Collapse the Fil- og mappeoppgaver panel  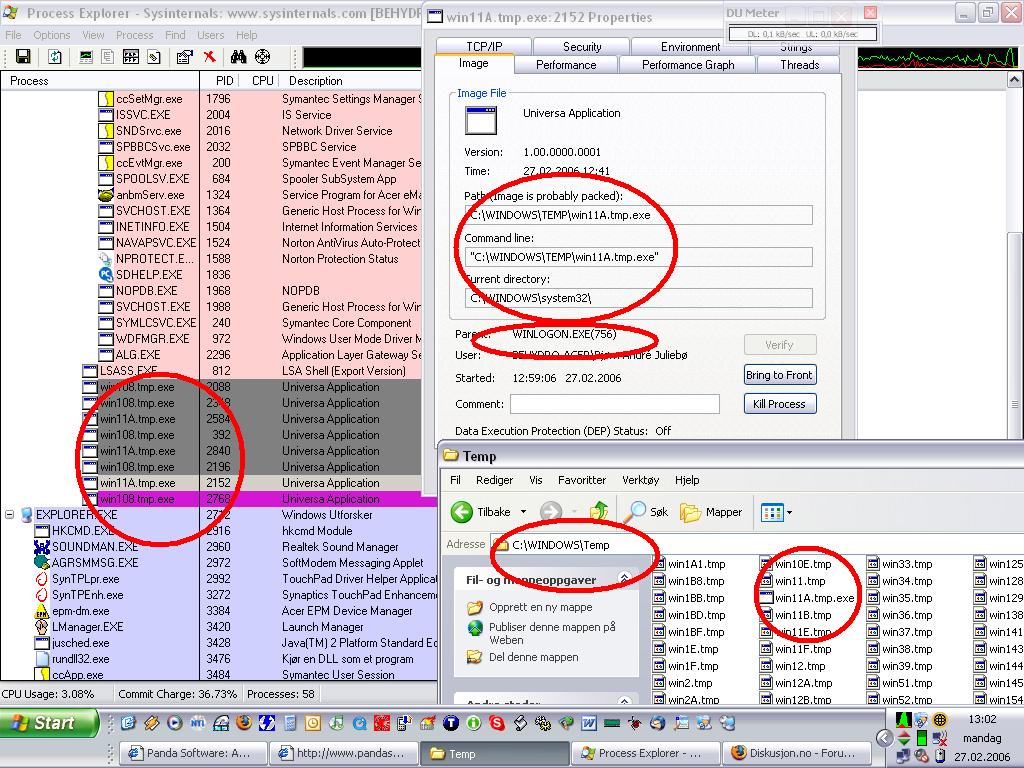(x=624, y=579)
